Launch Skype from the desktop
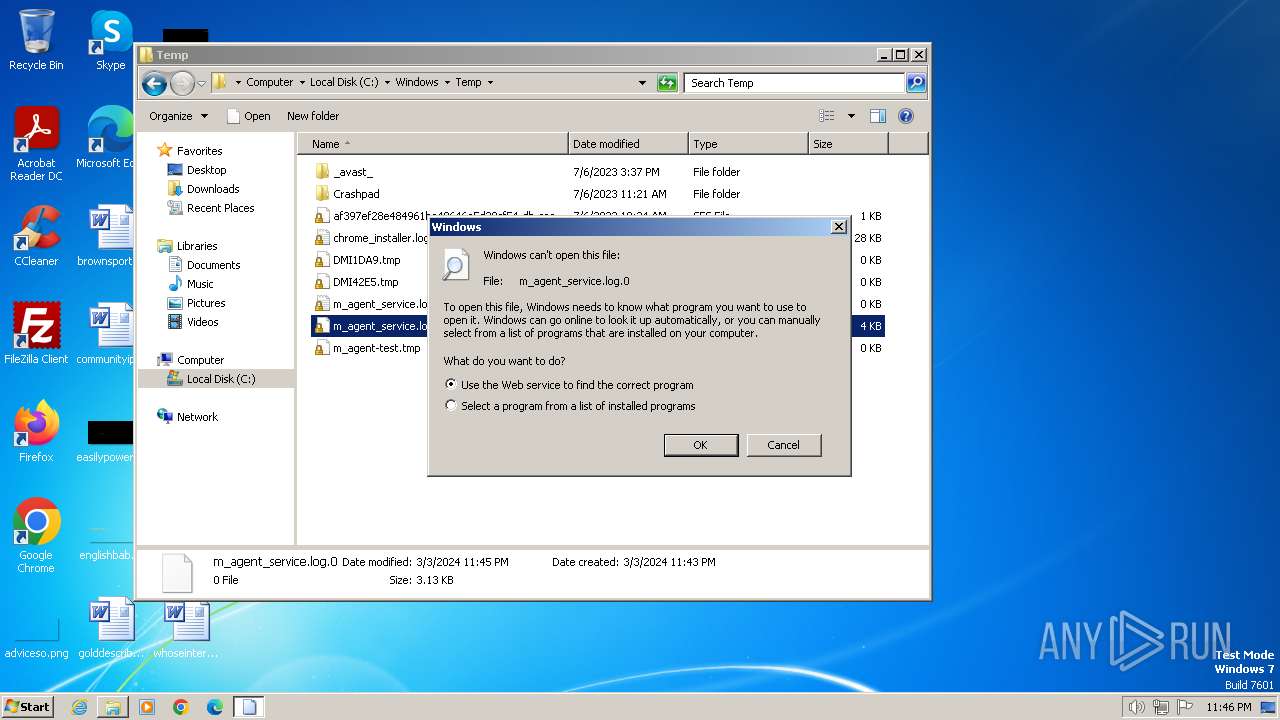Screen dimensions: 1280x720 pos(110,40)
